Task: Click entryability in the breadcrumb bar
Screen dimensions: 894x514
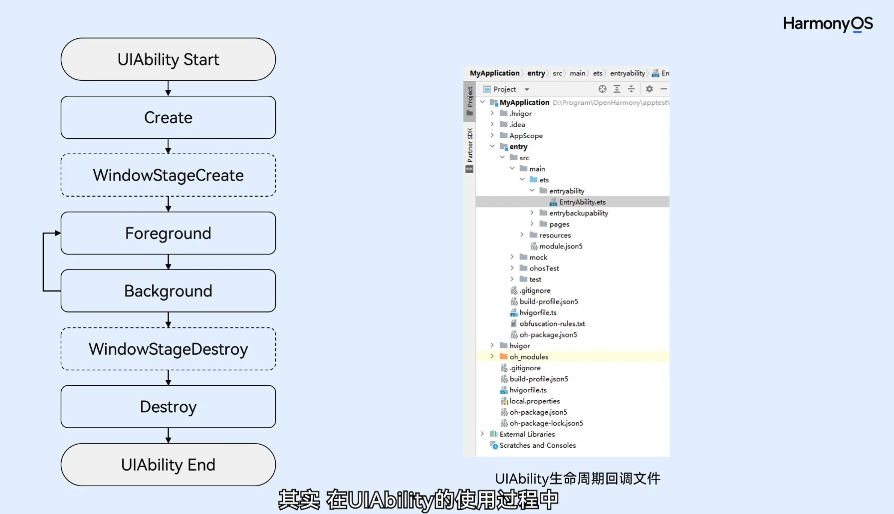Action: point(628,74)
